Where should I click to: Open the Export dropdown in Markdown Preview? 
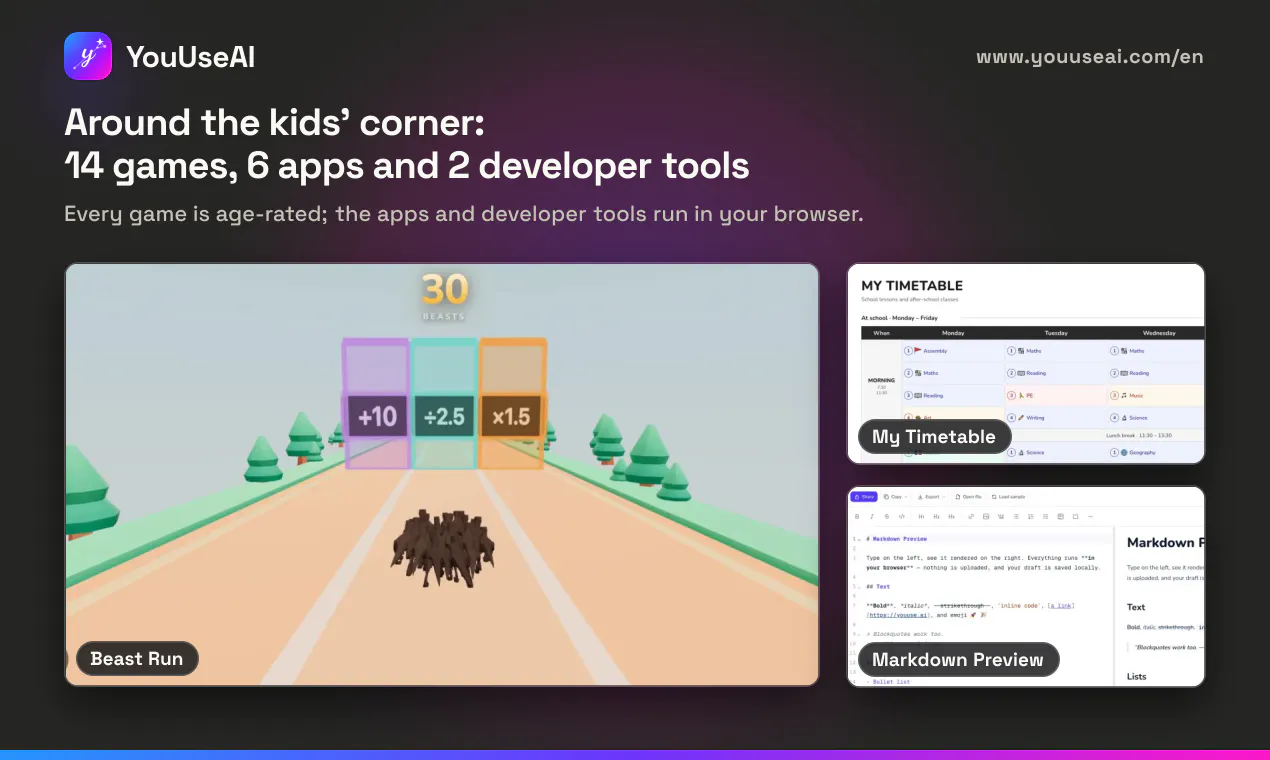(931, 497)
